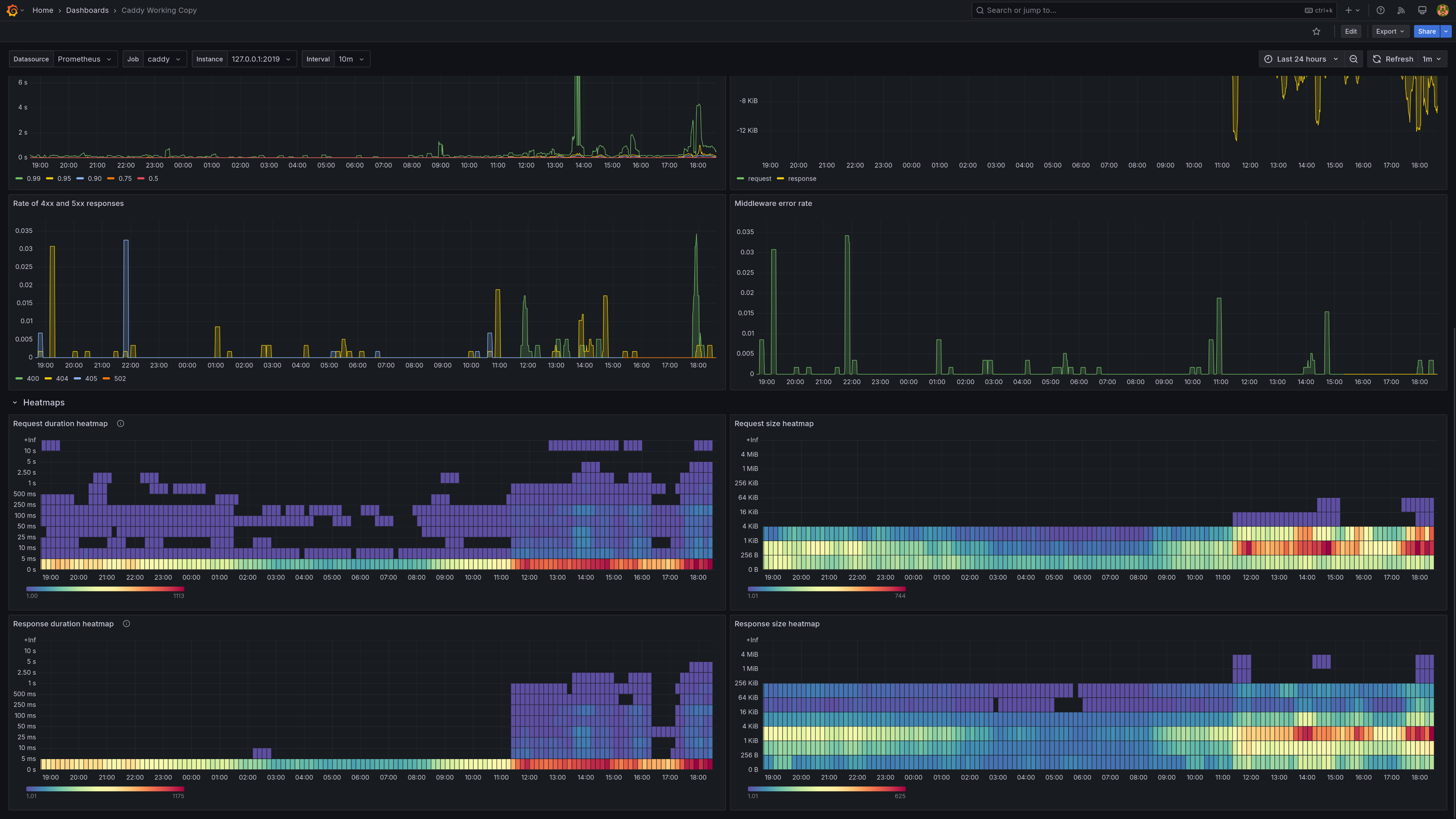
Task: Click the Grafana logo icon
Action: [12, 10]
